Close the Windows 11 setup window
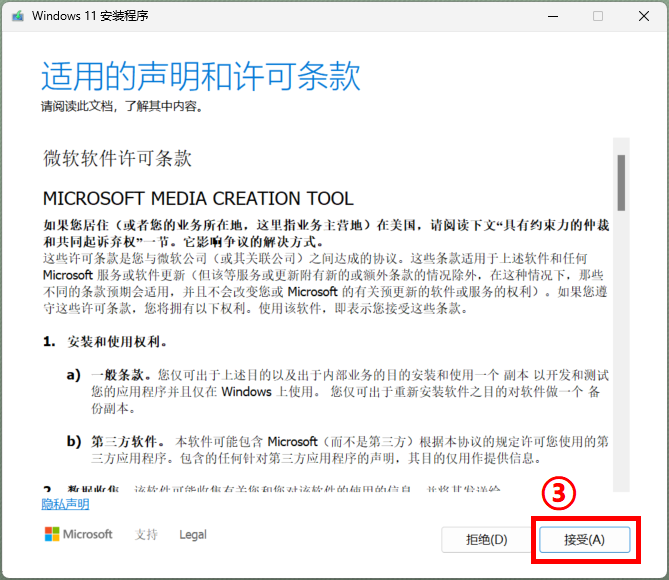This screenshot has height=580, width=669. pyautogui.click(x=644, y=16)
